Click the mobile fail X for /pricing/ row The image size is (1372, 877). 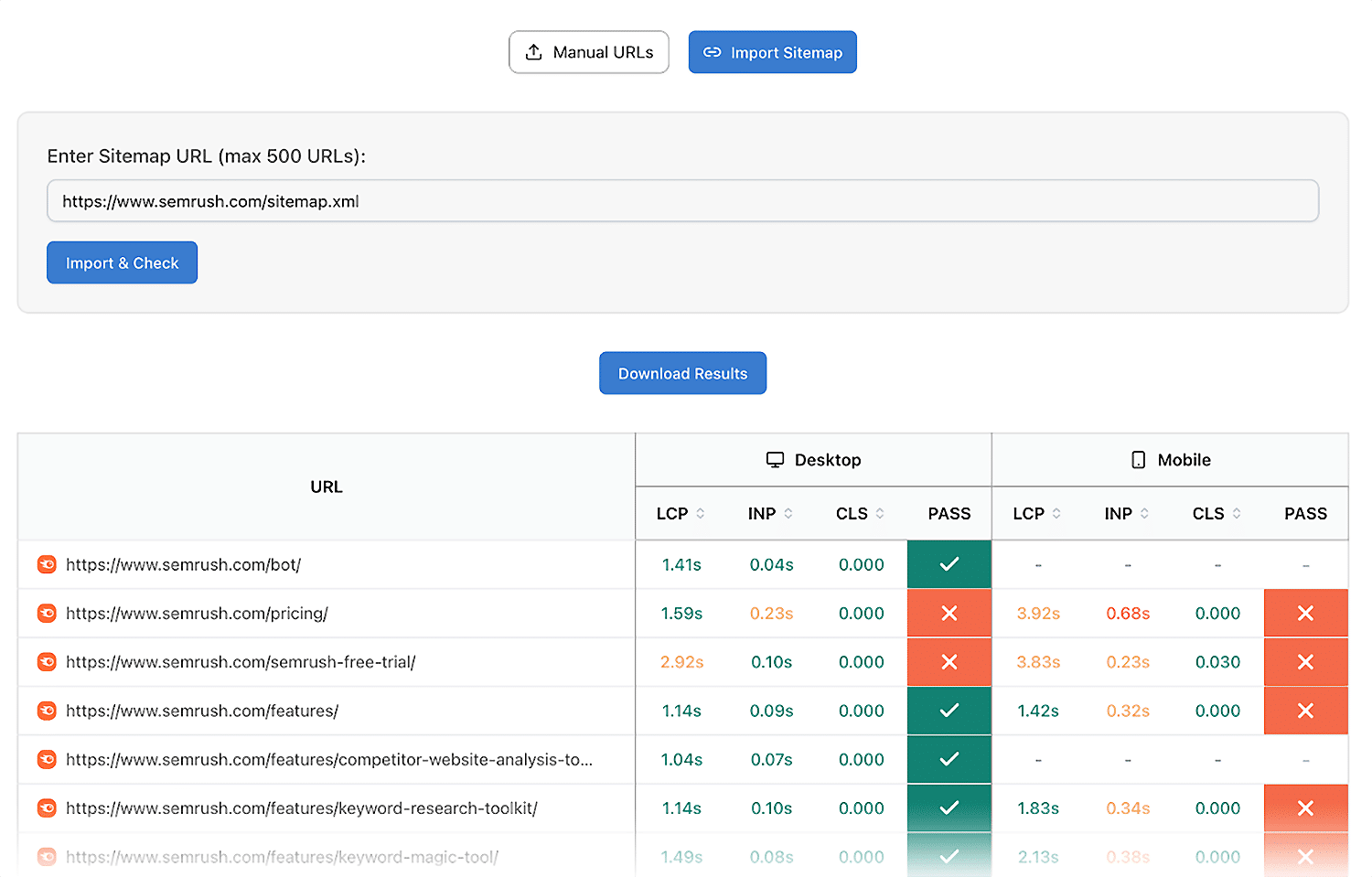[x=1305, y=613]
